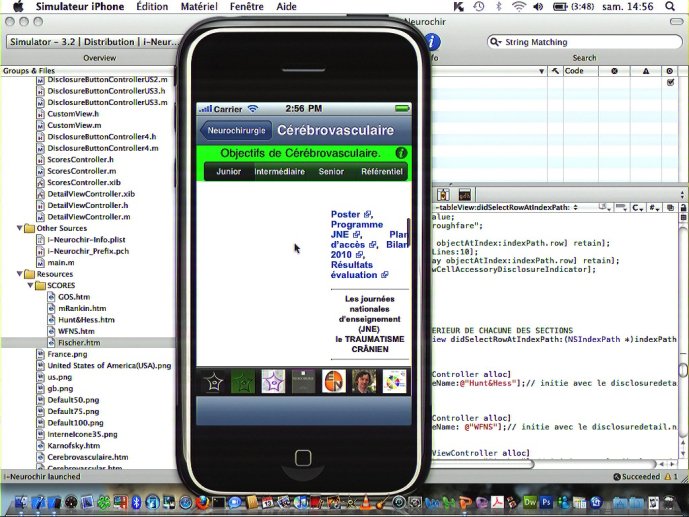689x517 pixels.
Task: Click the warnings triangle column header
Action: tap(645, 71)
